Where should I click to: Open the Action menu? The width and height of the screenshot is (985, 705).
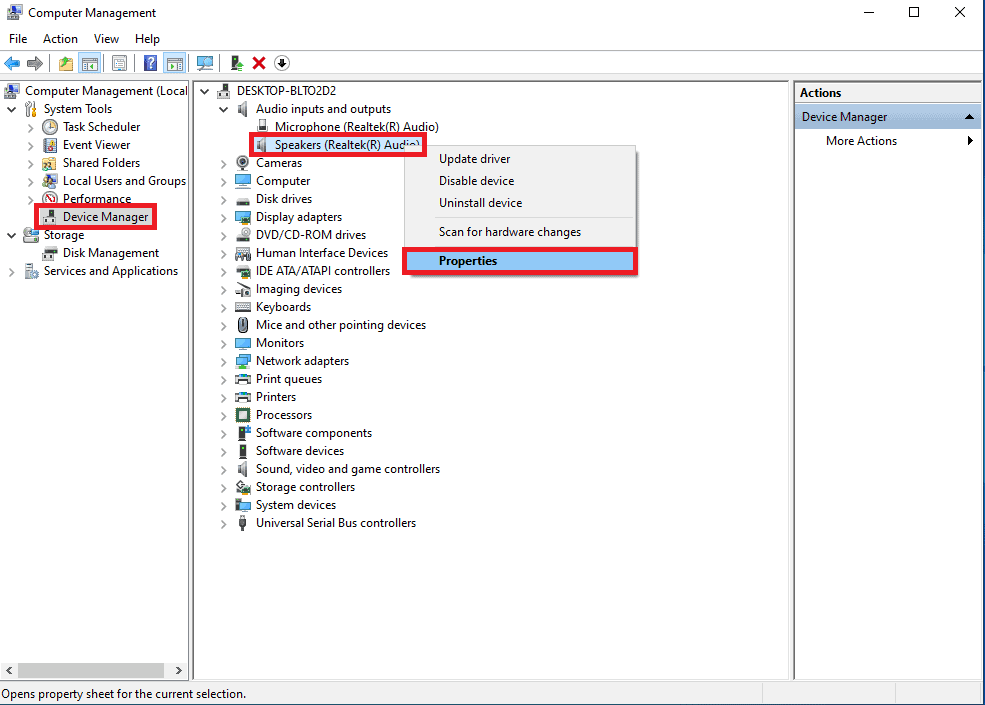[60, 38]
